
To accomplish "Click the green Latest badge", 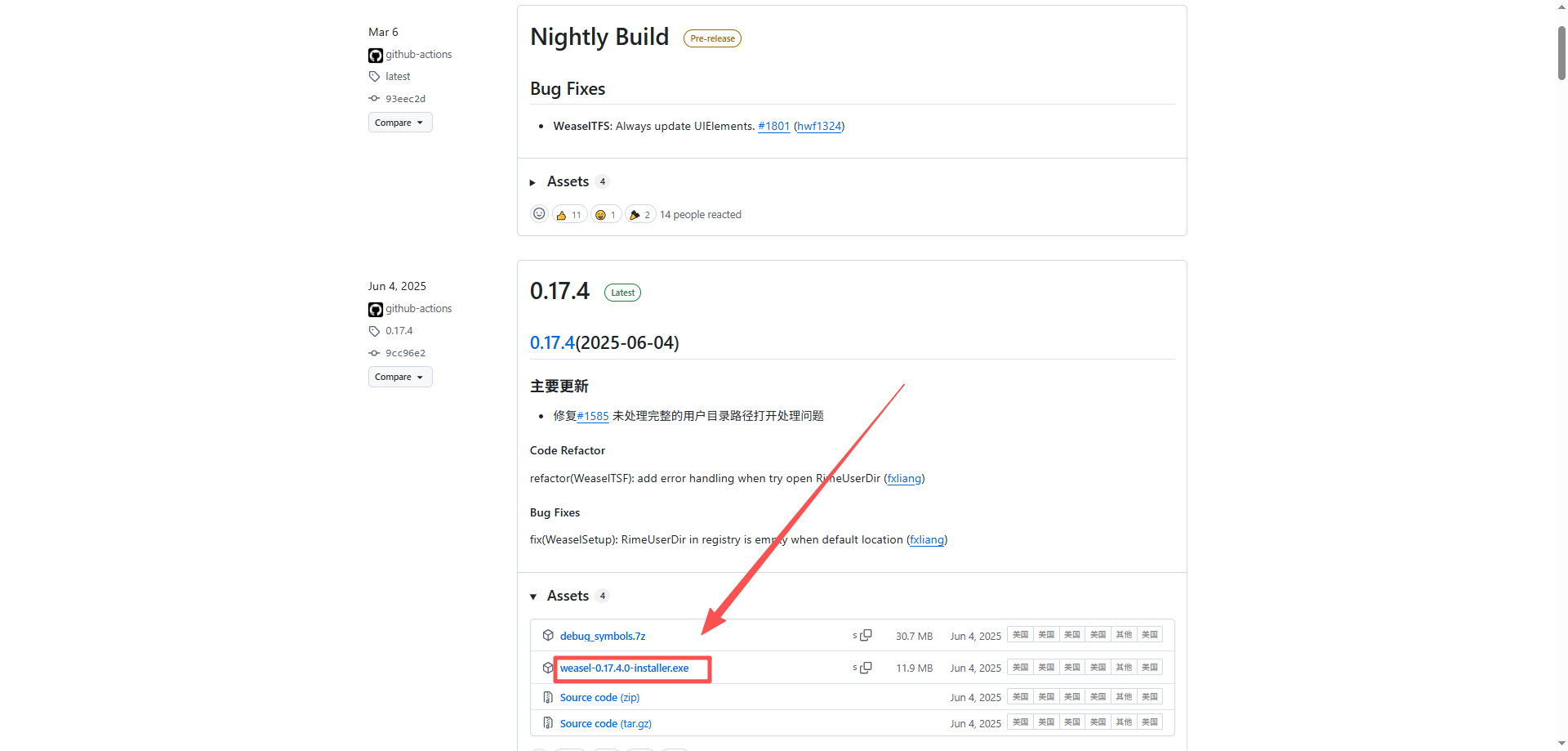I will tap(622, 293).
